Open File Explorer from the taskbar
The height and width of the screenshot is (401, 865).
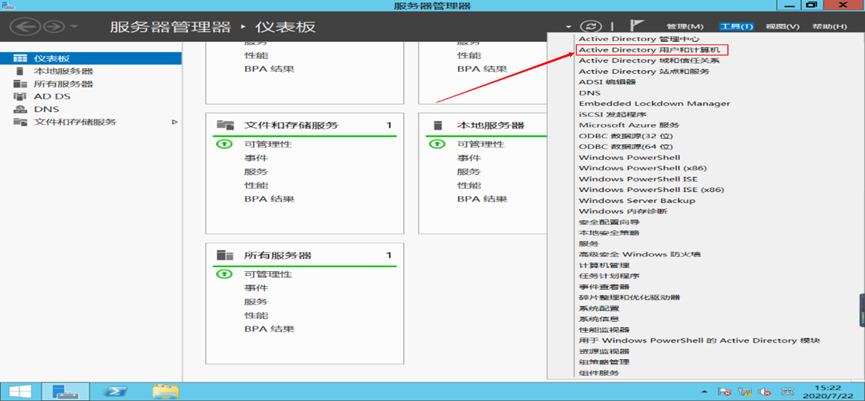coord(165,391)
